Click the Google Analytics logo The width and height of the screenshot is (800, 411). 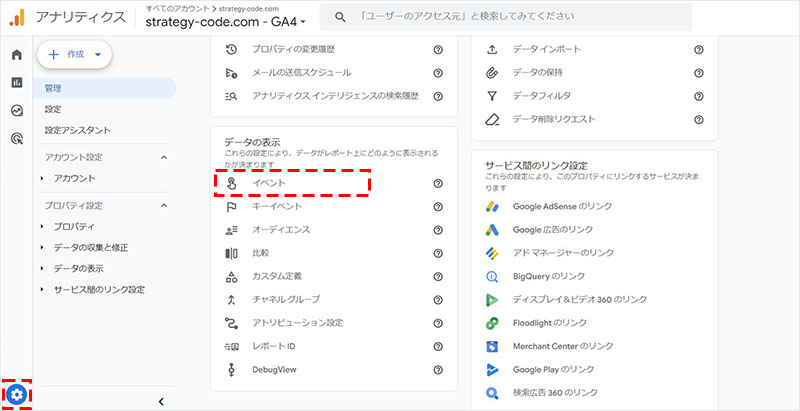[17, 17]
